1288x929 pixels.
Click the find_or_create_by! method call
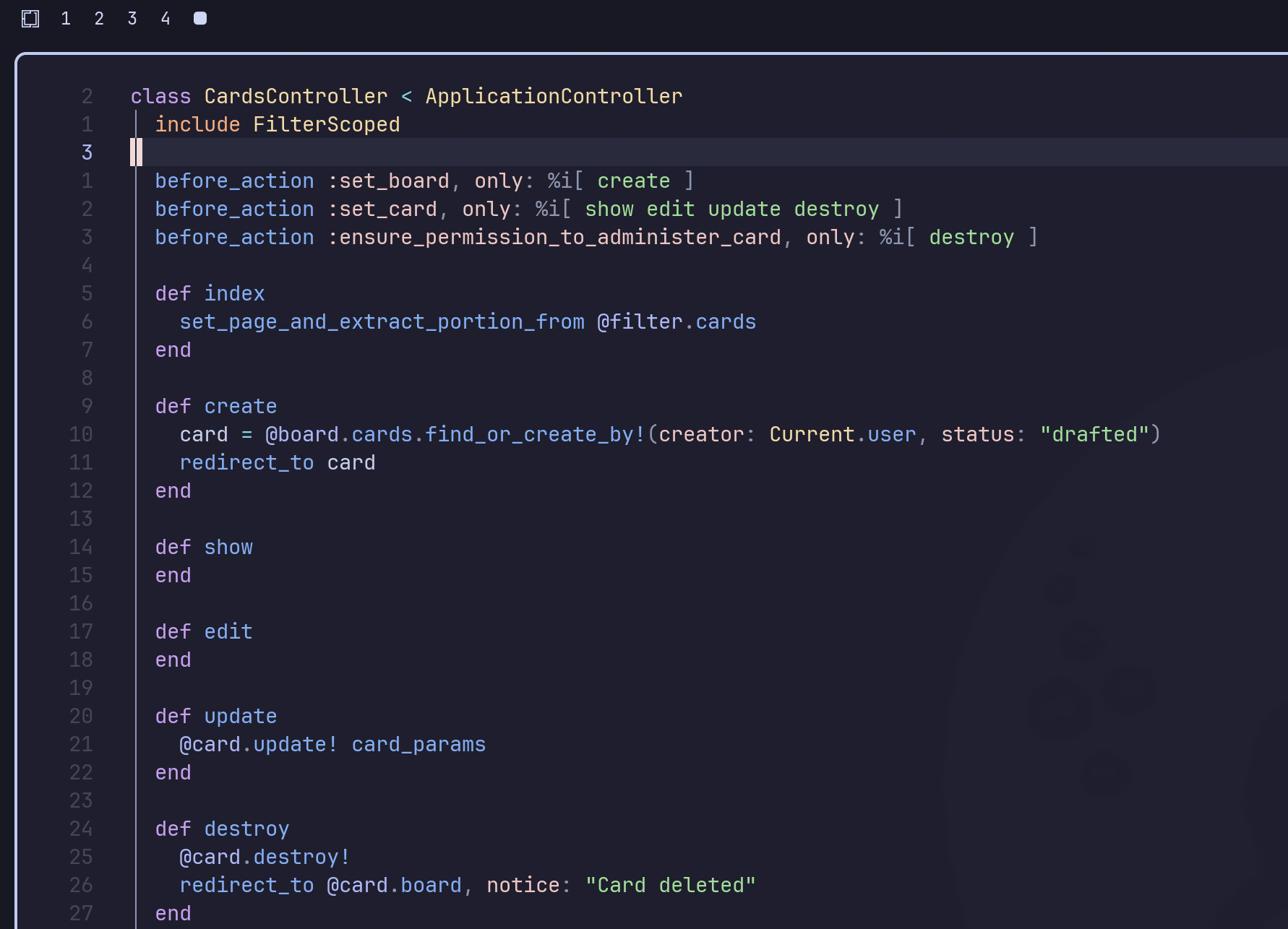535,434
